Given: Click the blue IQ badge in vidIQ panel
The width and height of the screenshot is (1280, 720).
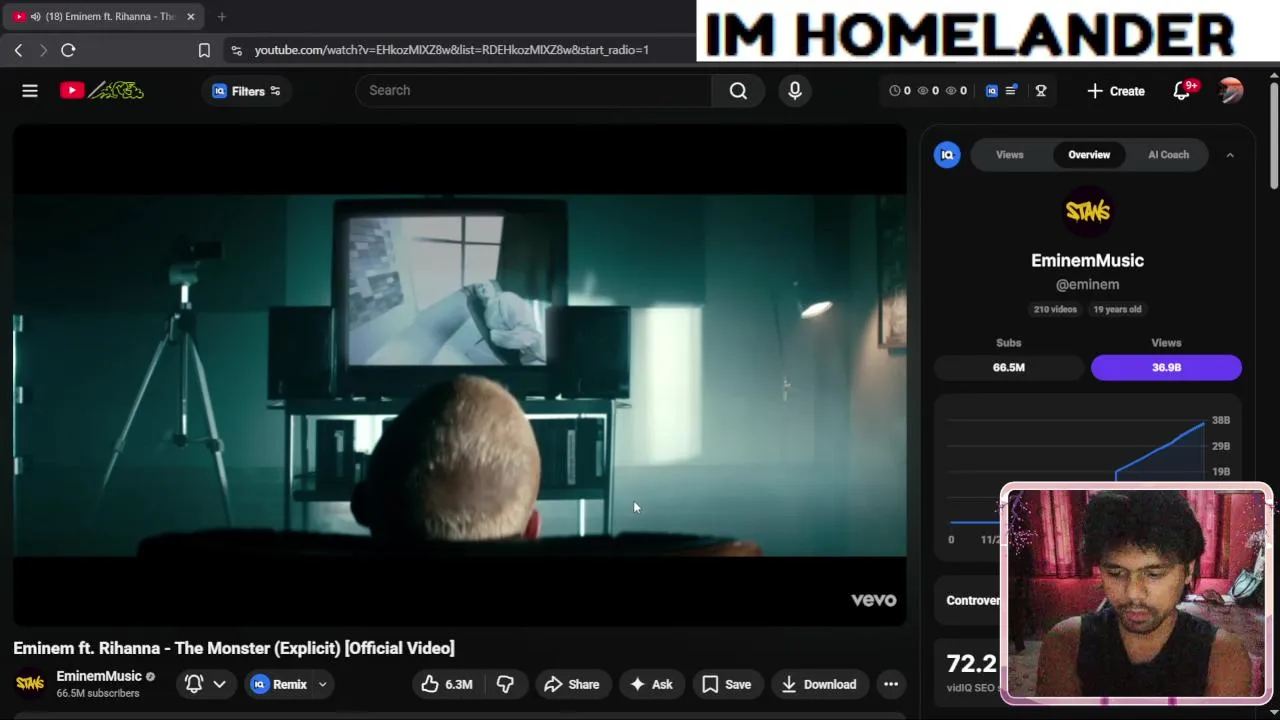Looking at the screenshot, I should 947,155.
